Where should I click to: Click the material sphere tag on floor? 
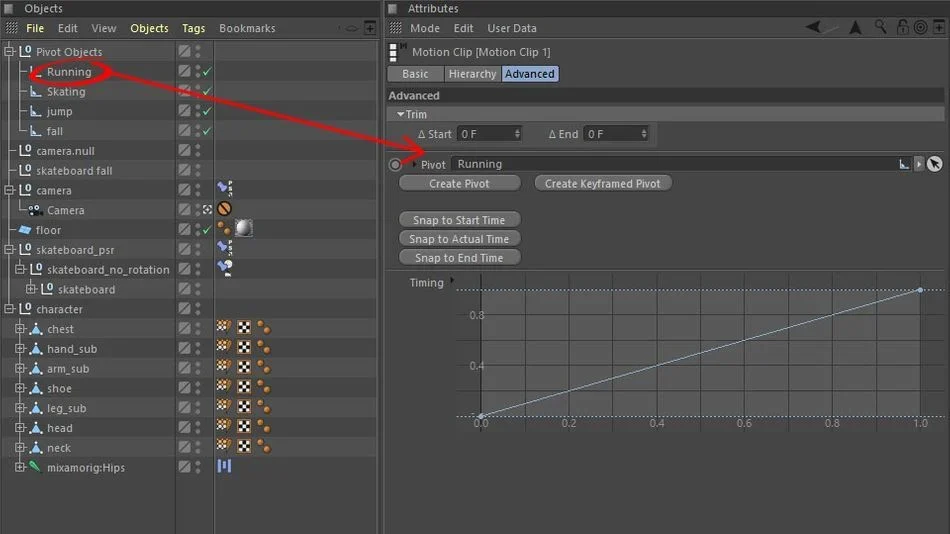(x=244, y=229)
